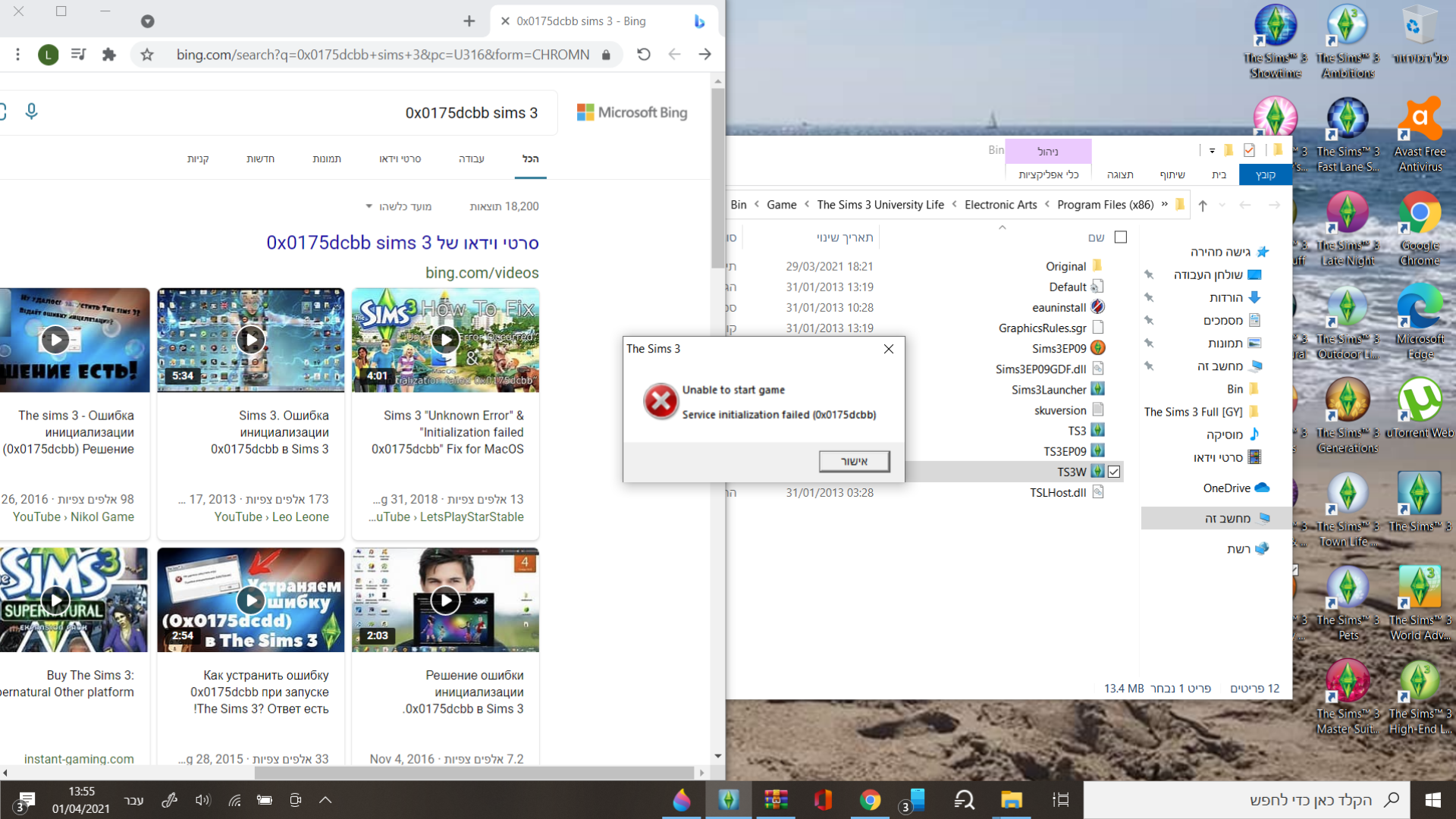This screenshot has height=819, width=1456.
Task: Open the Recycle Bin desktop icon
Action: pos(1420,34)
